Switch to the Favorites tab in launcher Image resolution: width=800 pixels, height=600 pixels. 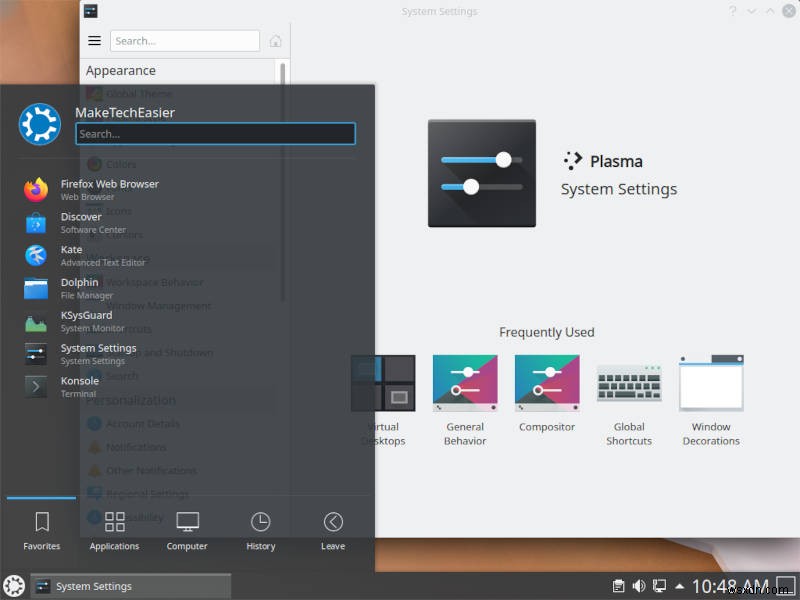pos(41,530)
